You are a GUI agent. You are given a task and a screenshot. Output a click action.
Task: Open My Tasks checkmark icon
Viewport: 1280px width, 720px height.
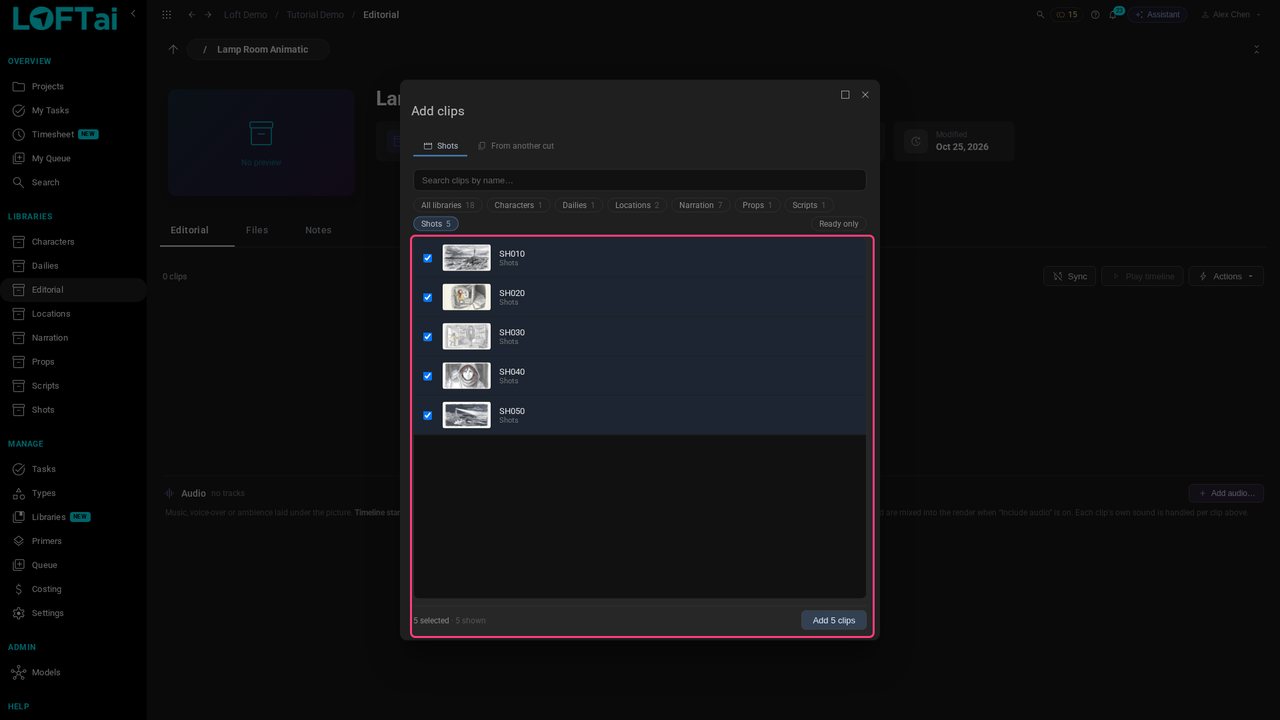pos(18,111)
